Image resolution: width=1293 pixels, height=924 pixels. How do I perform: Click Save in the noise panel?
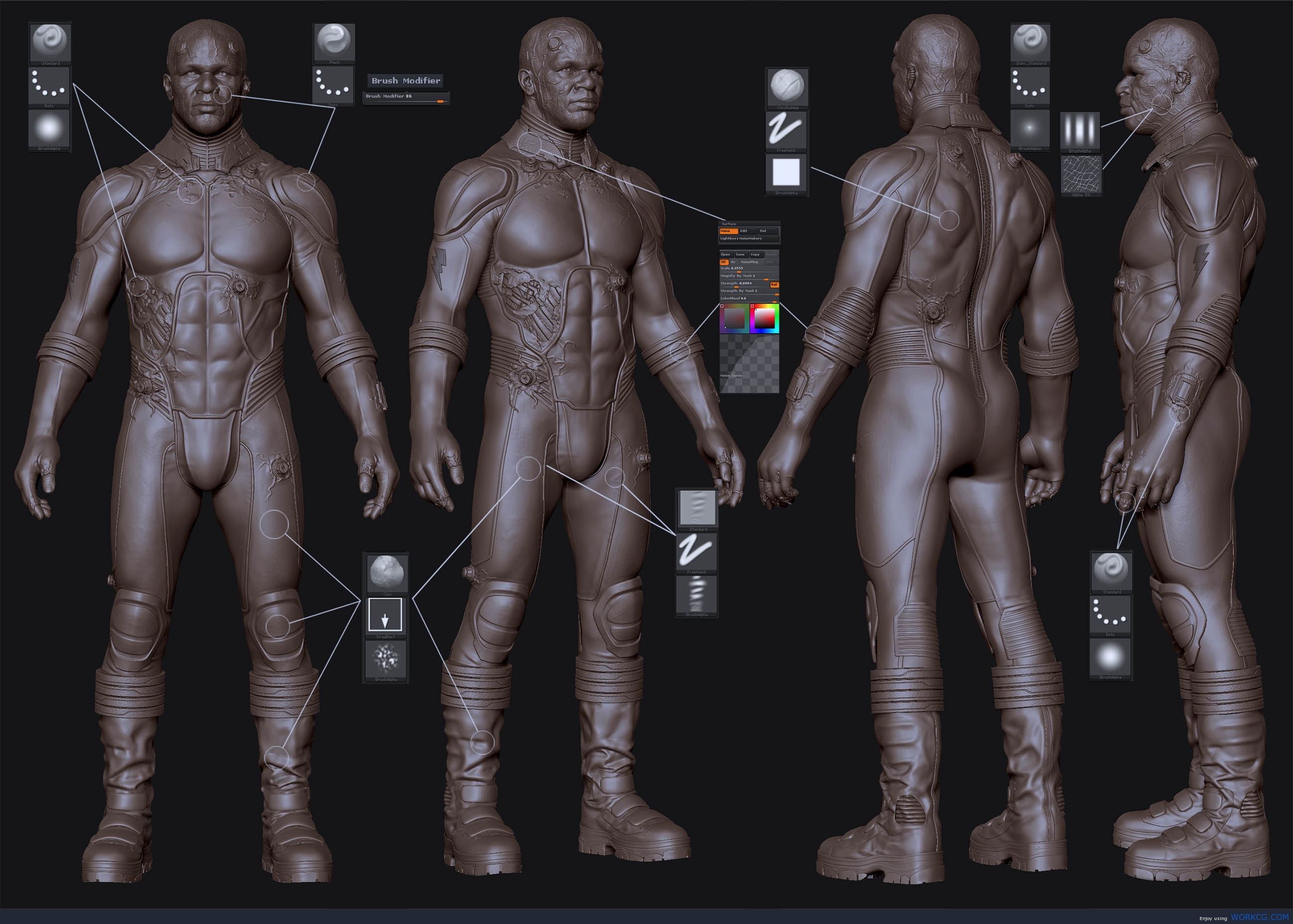(742, 255)
